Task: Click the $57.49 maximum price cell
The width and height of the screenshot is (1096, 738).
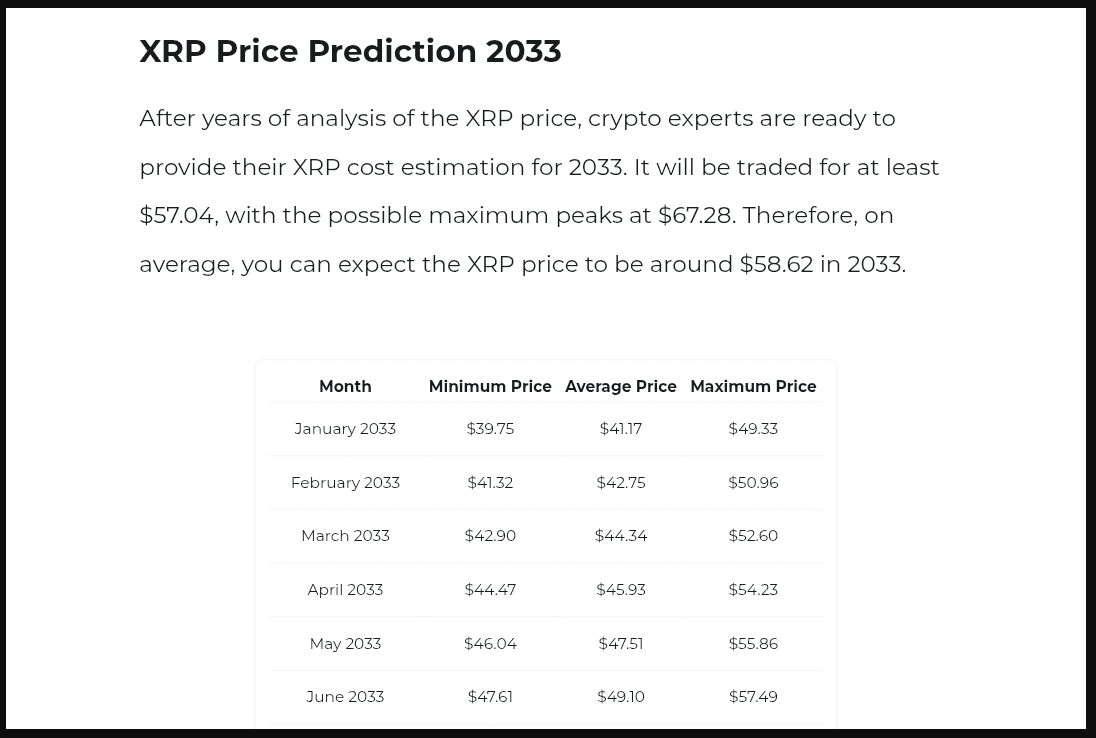Action: coord(753,696)
